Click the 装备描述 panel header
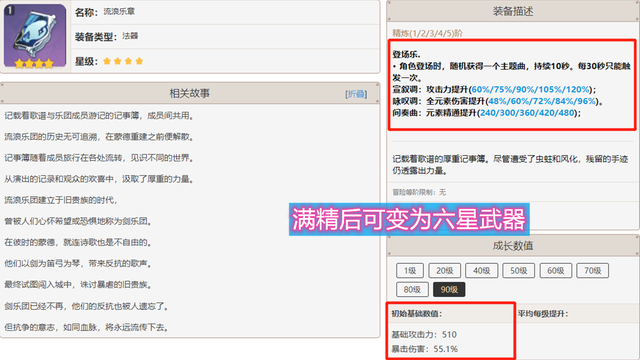 pos(513,11)
